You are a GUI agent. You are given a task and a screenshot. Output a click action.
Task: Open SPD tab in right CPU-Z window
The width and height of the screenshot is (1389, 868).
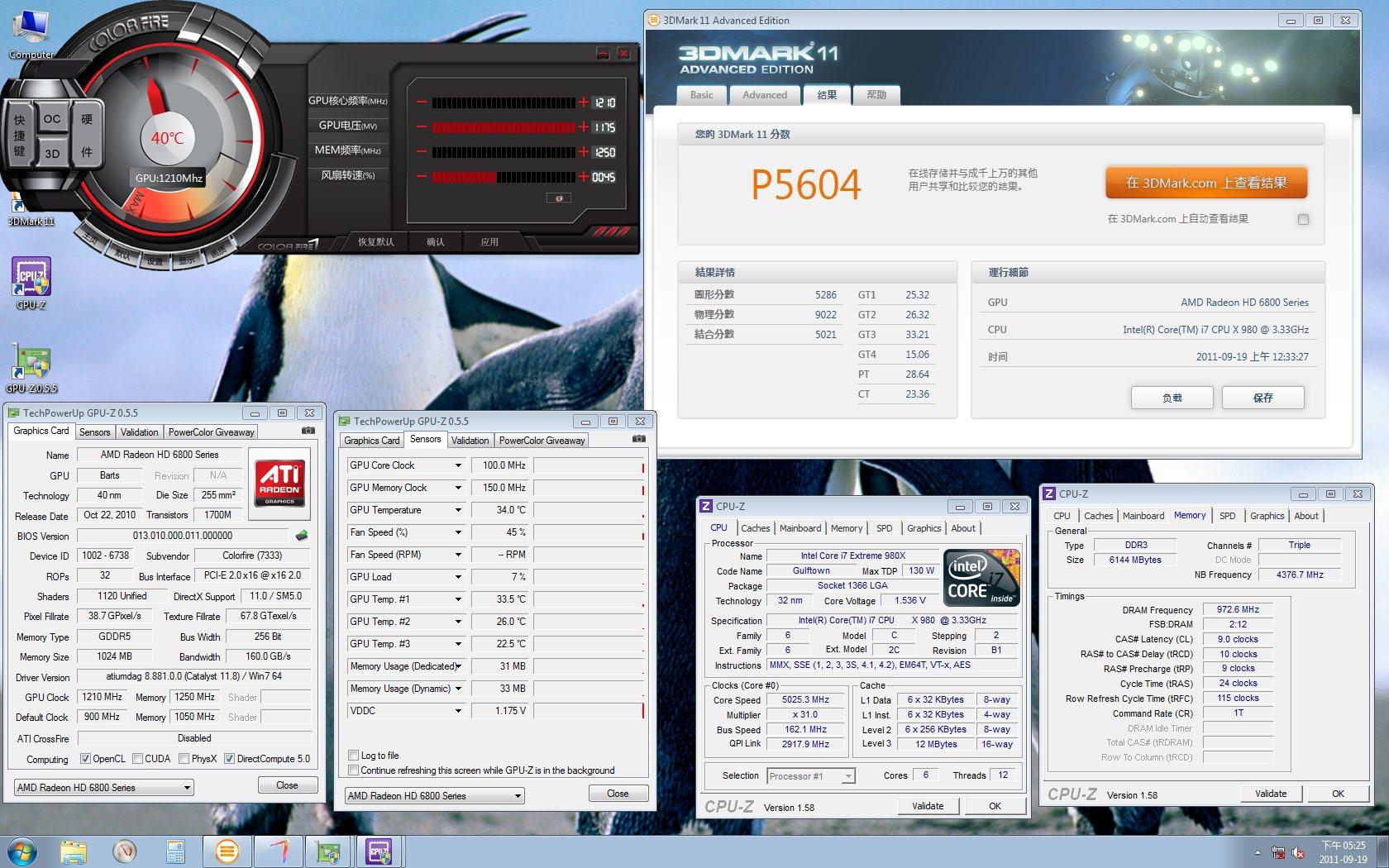(1227, 516)
